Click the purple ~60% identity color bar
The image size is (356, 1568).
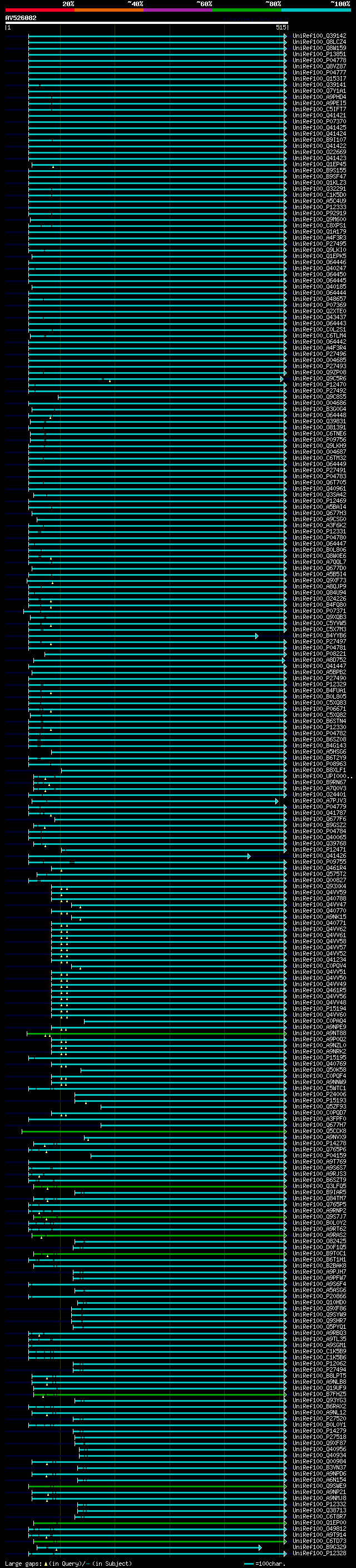179,10
